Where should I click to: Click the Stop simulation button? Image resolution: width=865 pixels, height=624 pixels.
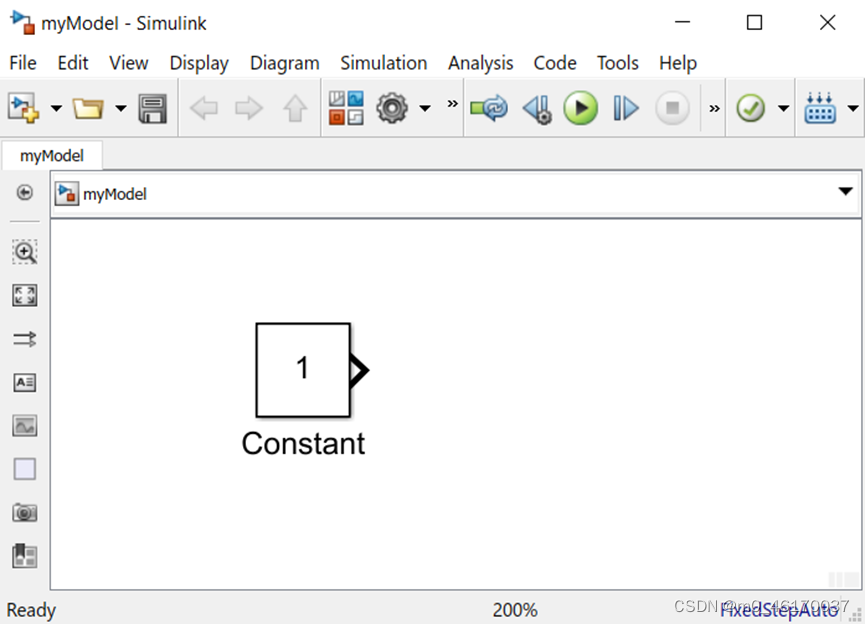click(672, 108)
